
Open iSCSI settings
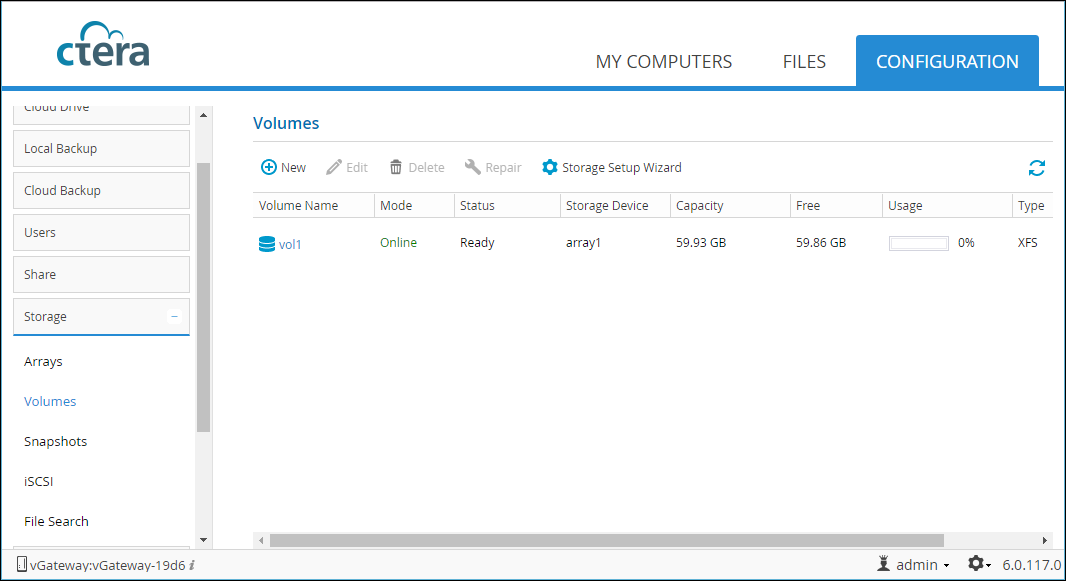coord(38,481)
